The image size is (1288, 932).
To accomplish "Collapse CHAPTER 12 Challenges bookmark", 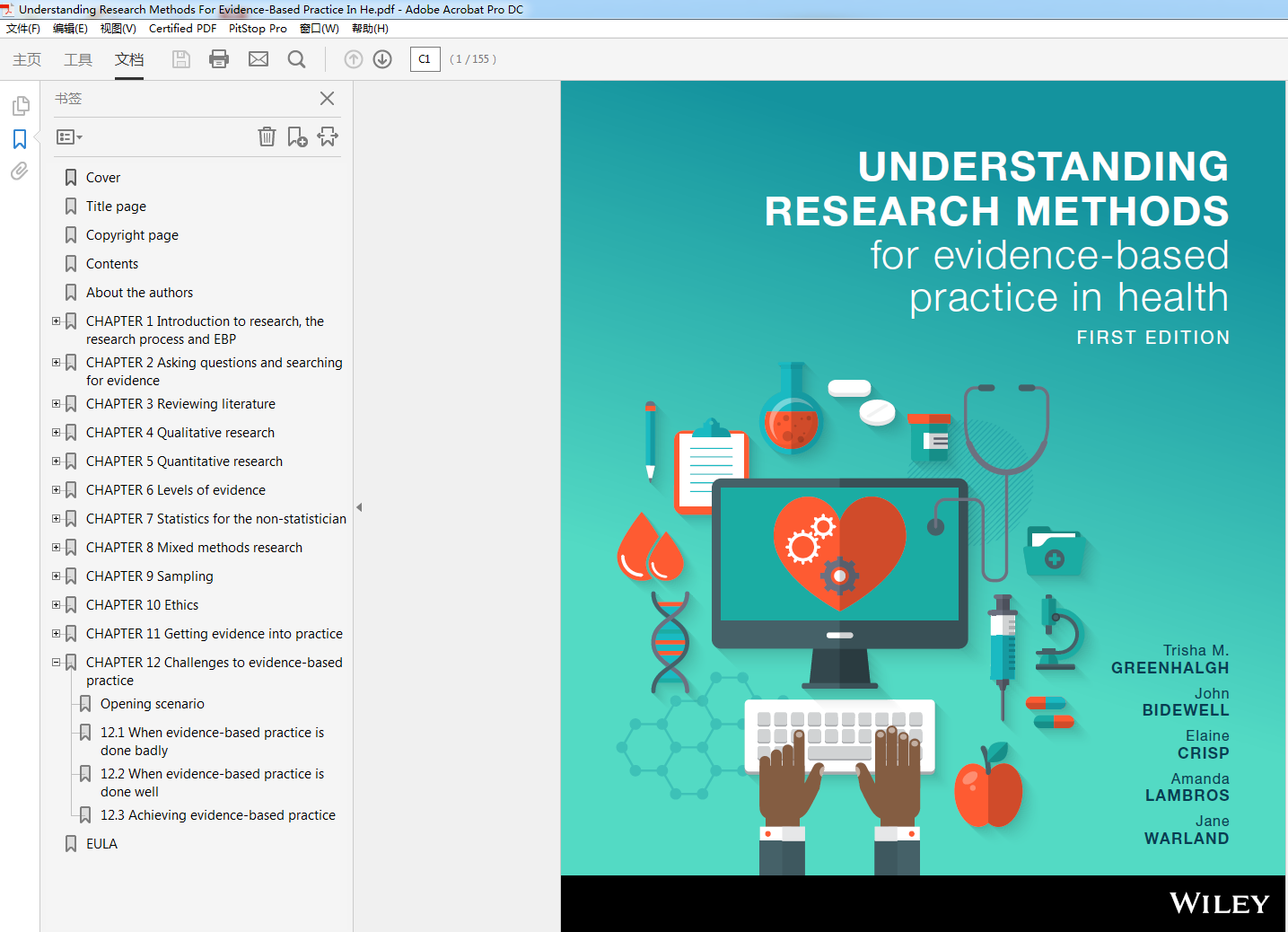I will 56,662.
